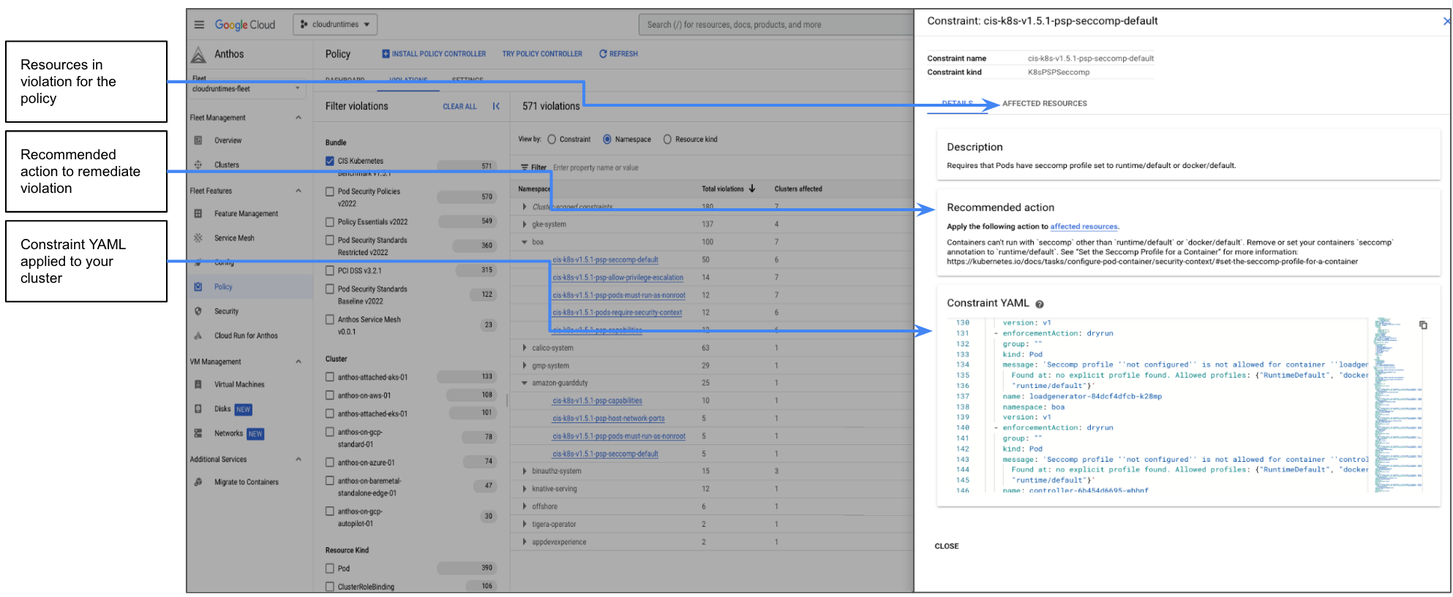Check Policy Essentials v2022 bundle
Viewport: 1453px width, 597px height.
[x=330, y=221]
